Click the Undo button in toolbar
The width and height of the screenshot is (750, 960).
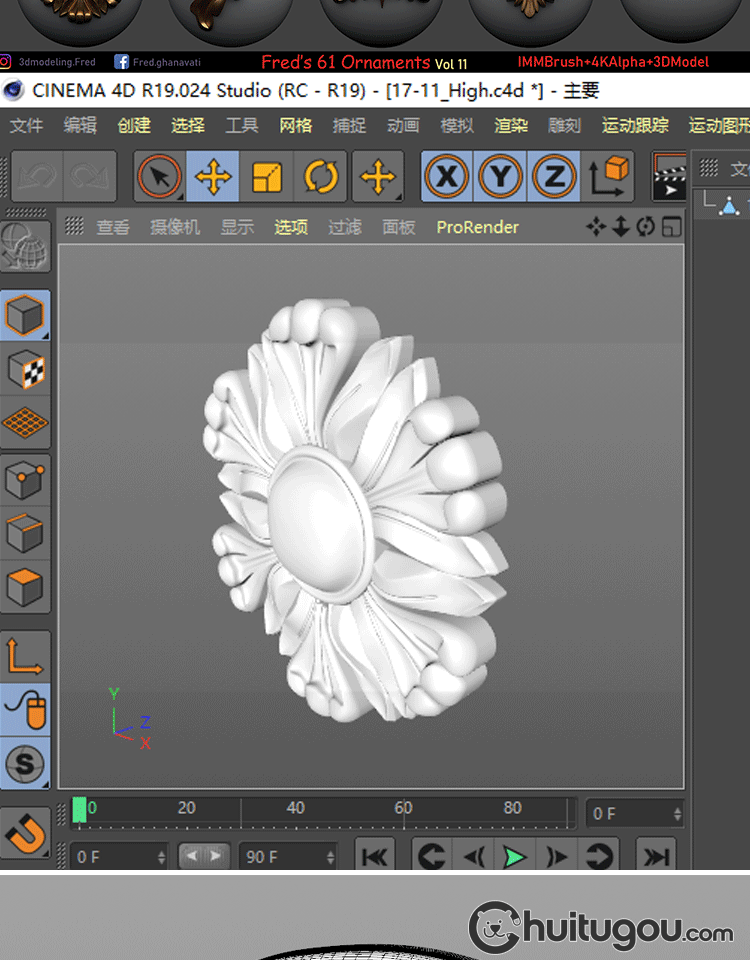37,178
